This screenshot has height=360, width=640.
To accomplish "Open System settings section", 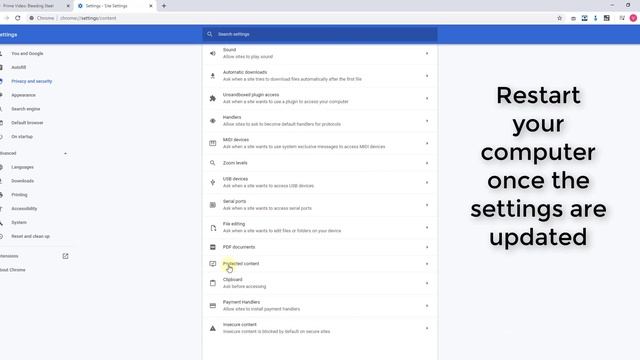I will pos(19,222).
